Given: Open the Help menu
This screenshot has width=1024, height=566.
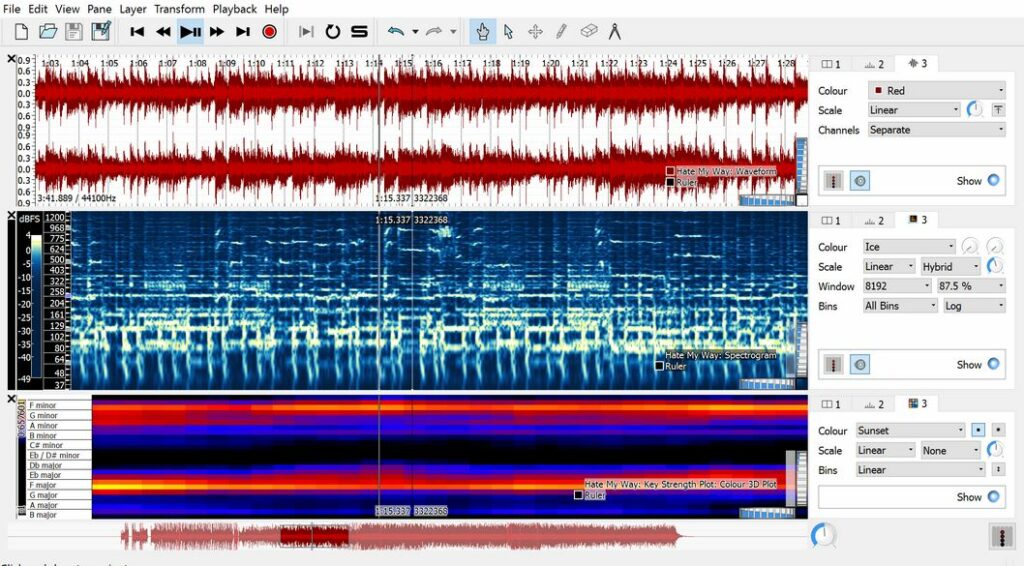Looking at the screenshot, I should pyautogui.click(x=276, y=9).
